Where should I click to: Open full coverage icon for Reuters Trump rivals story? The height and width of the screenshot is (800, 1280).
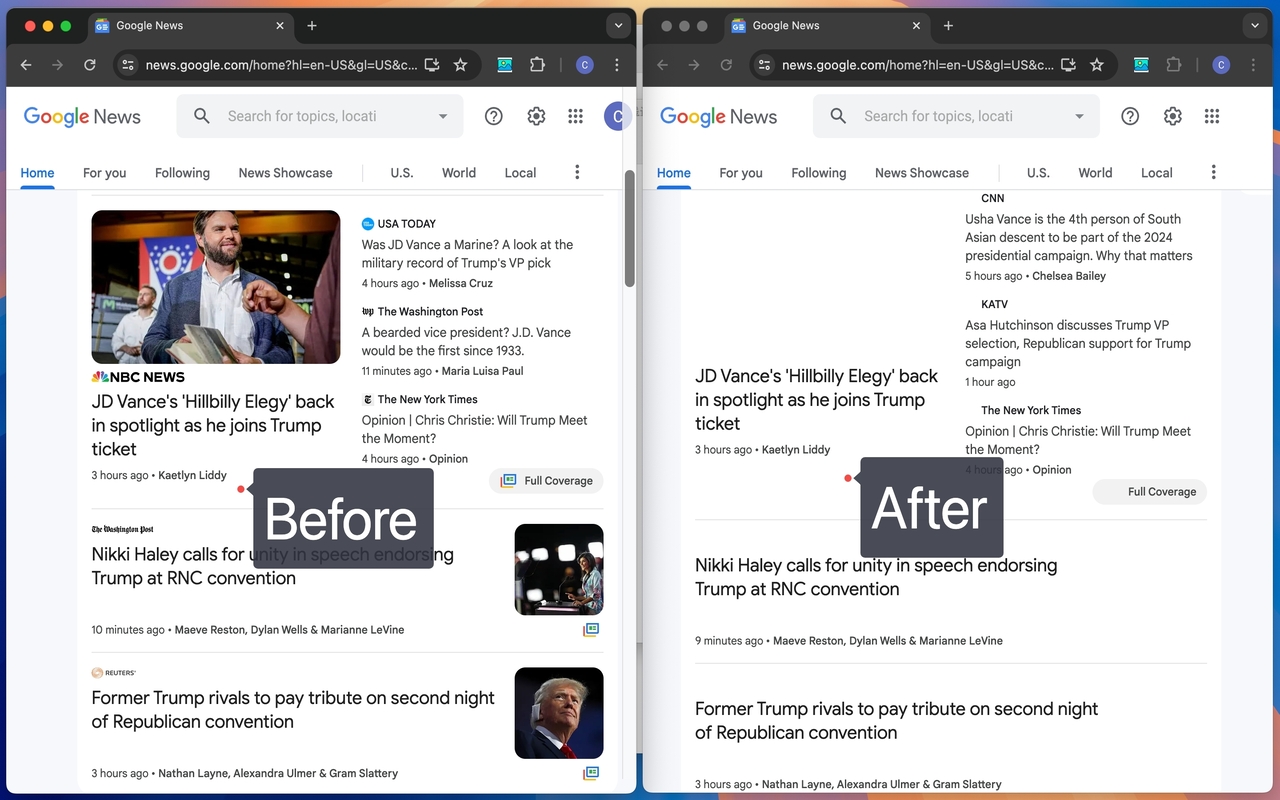coord(591,773)
